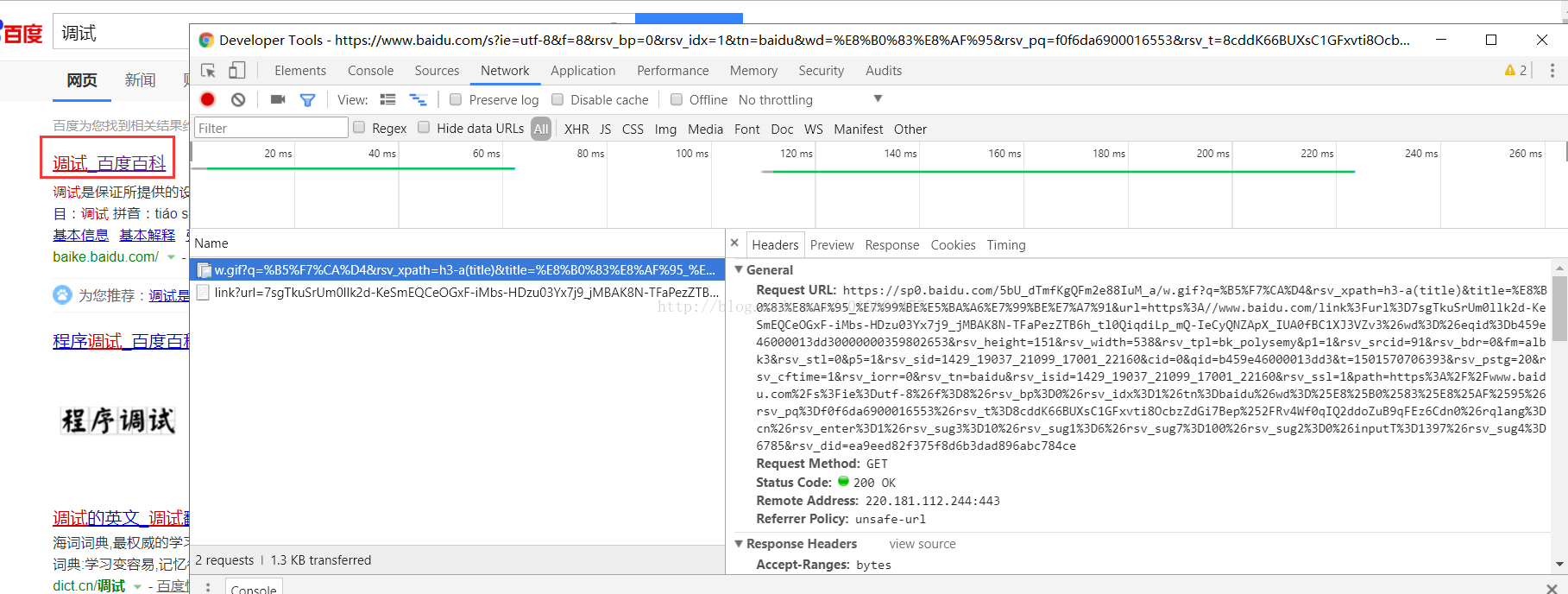Filter requests by Doc type
This screenshot has width=1568, height=594.
pos(782,129)
